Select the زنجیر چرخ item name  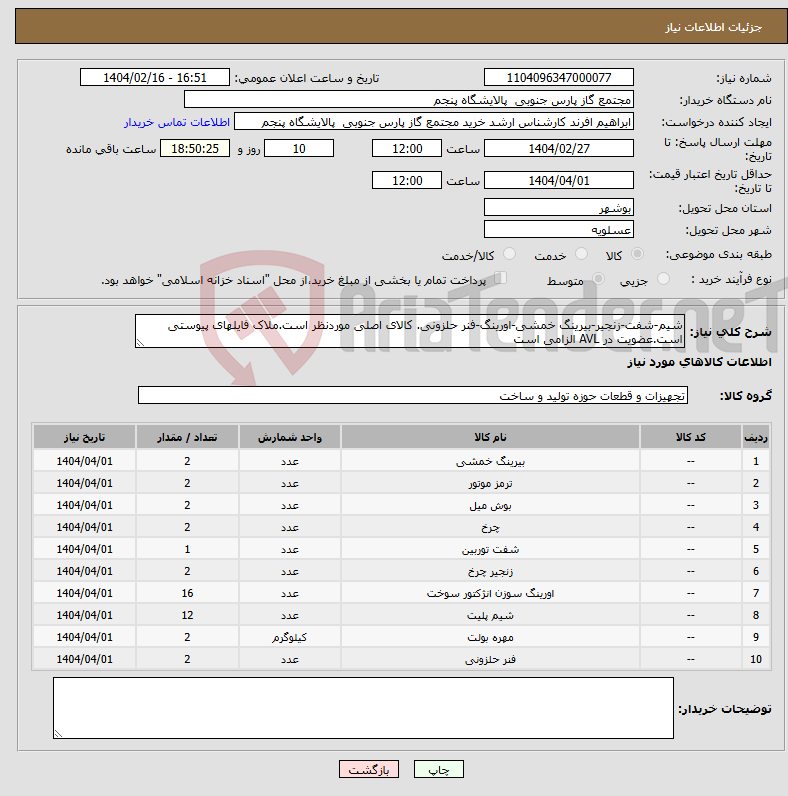click(x=490, y=572)
